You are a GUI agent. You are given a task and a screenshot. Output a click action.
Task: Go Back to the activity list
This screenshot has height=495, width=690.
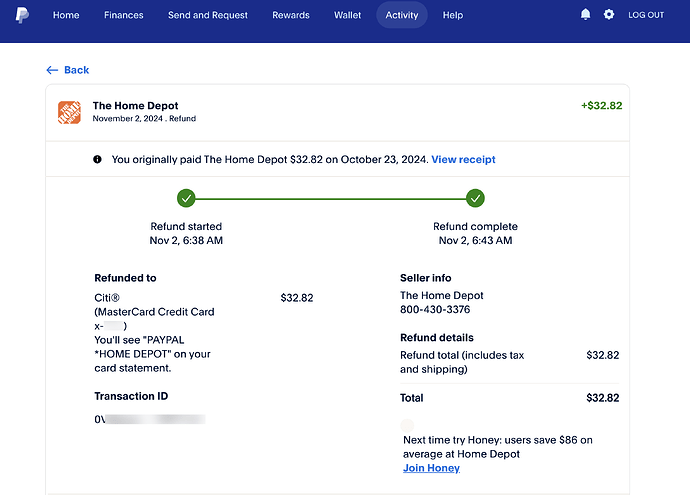pos(68,70)
